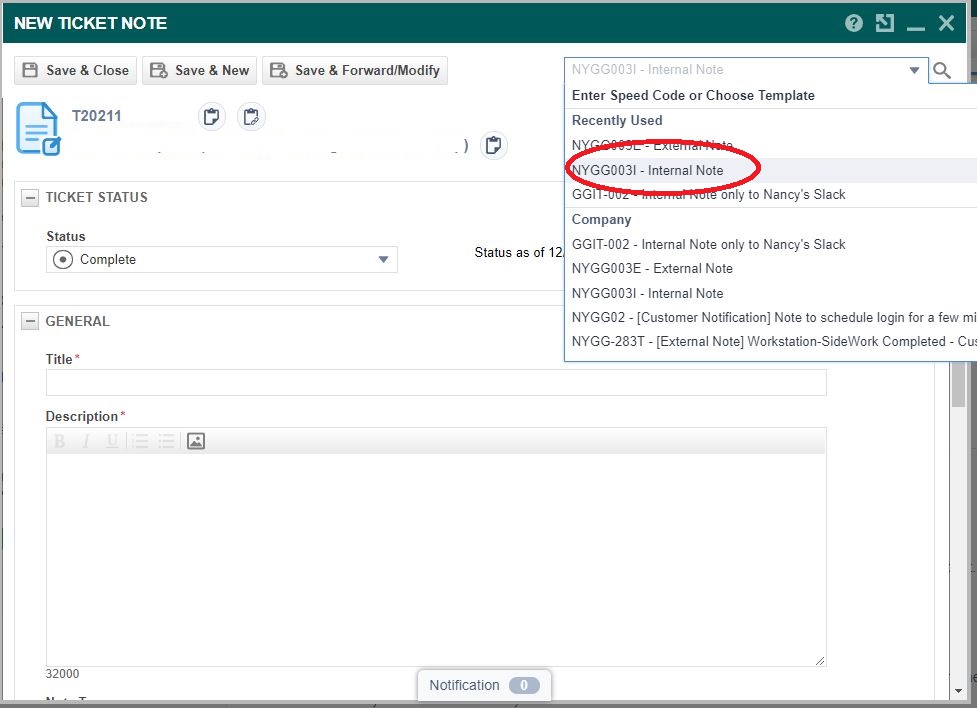Image resolution: width=977 pixels, height=708 pixels.
Task: Open the Status dropdown showing Complete
Action: tap(221, 260)
